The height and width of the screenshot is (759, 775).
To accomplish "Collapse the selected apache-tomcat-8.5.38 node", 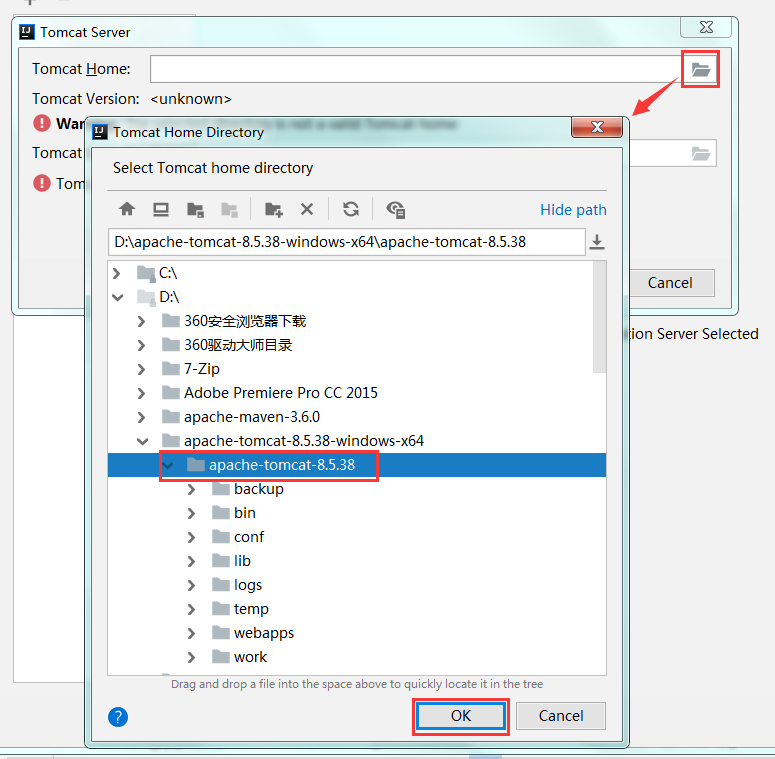I will pyautogui.click(x=168, y=465).
